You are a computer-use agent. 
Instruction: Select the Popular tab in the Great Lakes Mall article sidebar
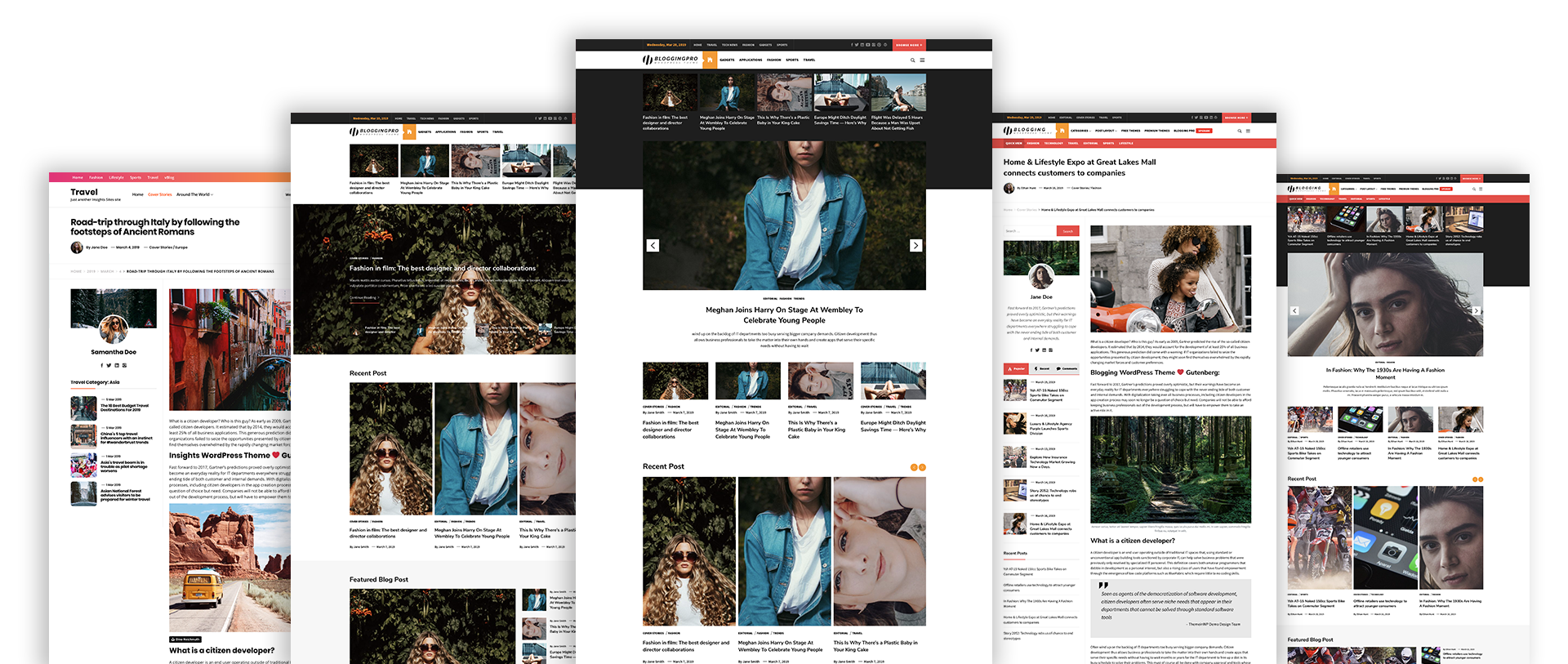1016,368
